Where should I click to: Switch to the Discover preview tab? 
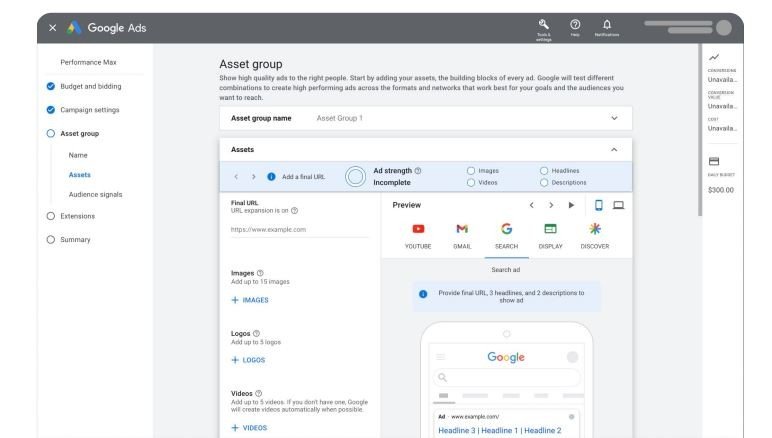[595, 236]
